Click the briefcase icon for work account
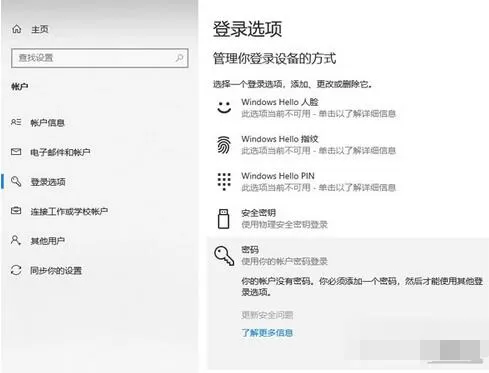The image size is (489, 373). [16, 211]
